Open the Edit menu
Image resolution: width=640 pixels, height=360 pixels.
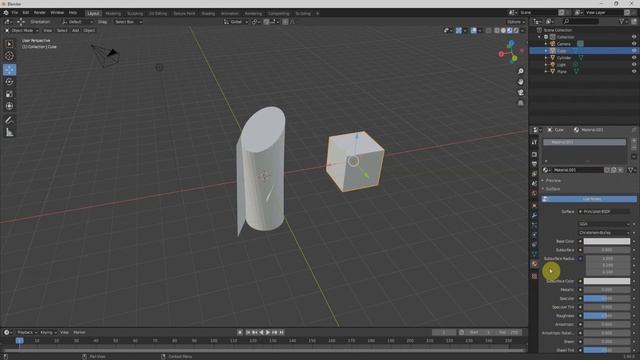pyautogui.click(x=26, y=13)
